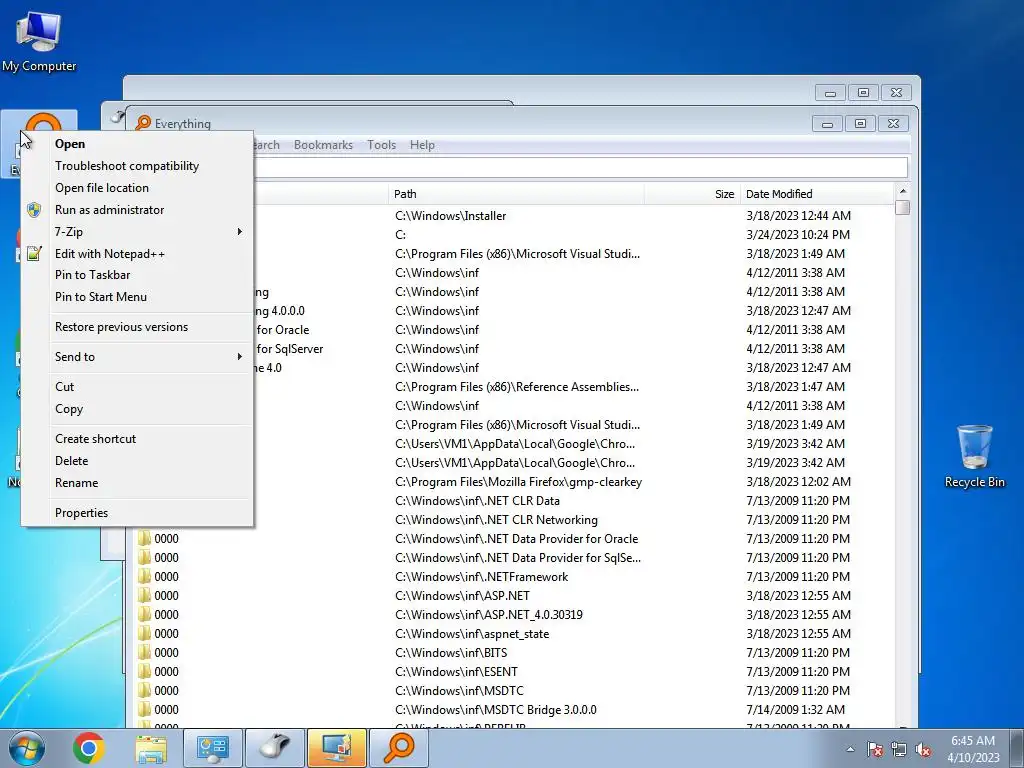Click the Everything window title icon
Screen dimensions: 1024x768
[x=143, y=123]
